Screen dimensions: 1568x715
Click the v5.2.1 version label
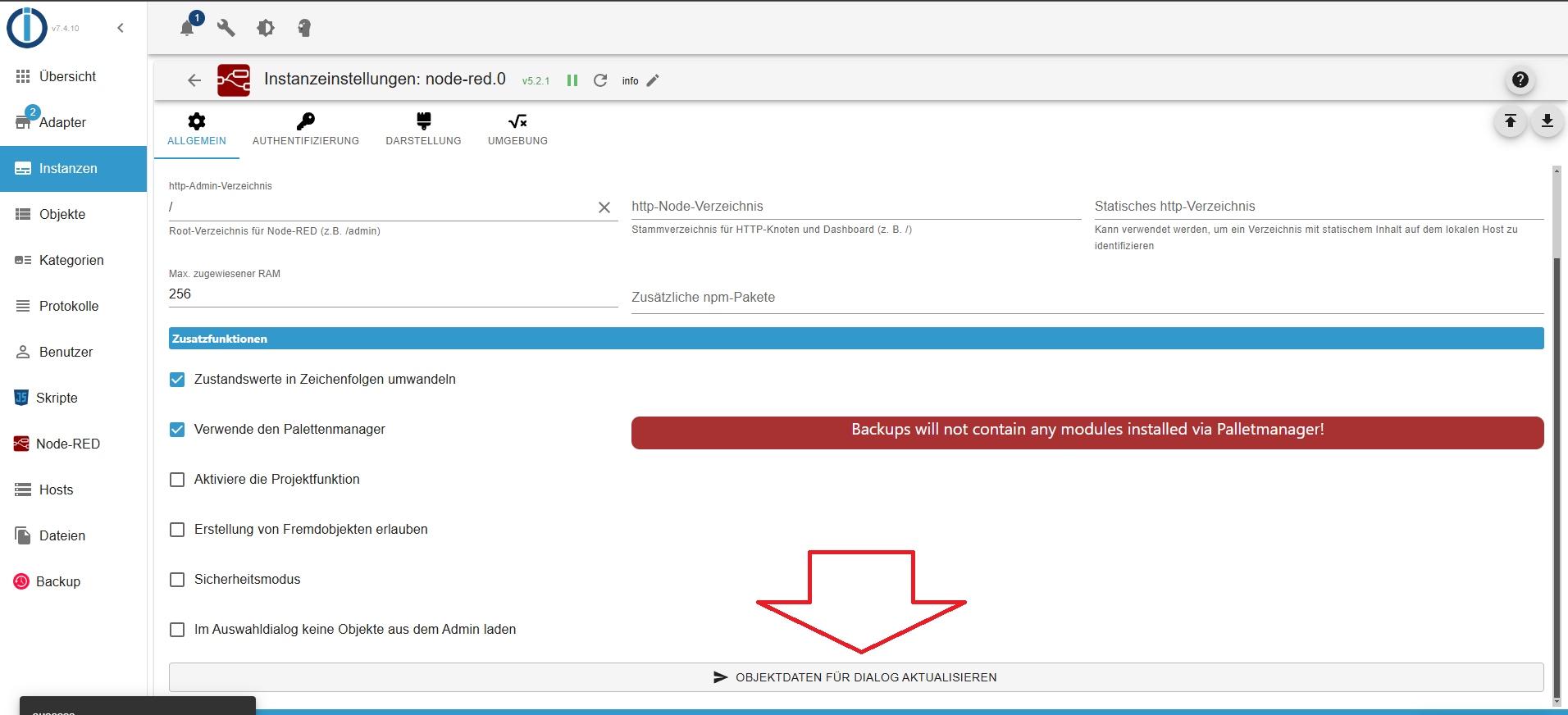tap(536, 81)
